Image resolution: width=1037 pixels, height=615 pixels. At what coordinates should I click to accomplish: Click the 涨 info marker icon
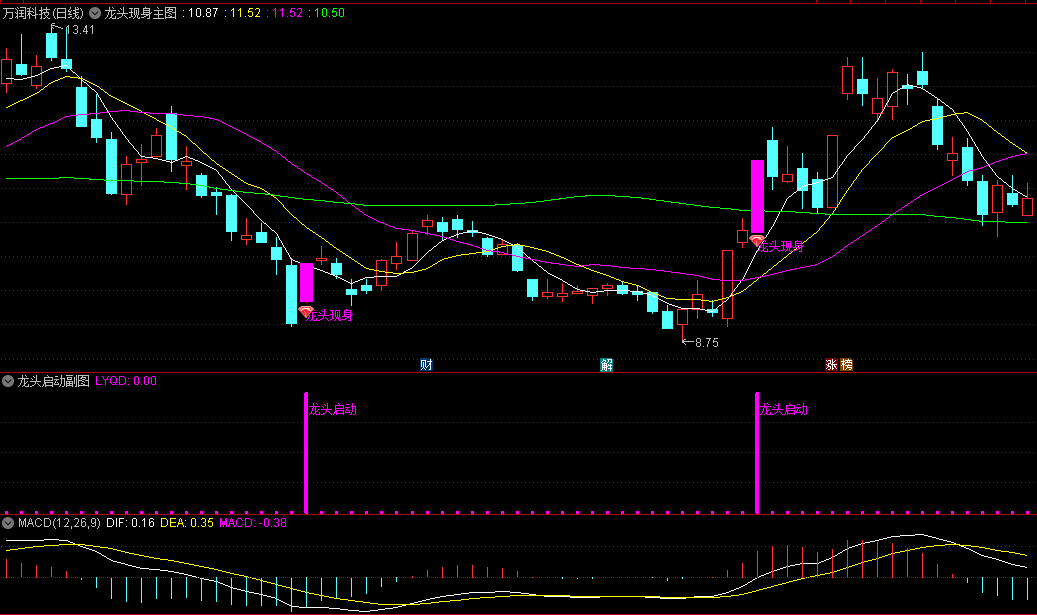click(x=831, y=364)
